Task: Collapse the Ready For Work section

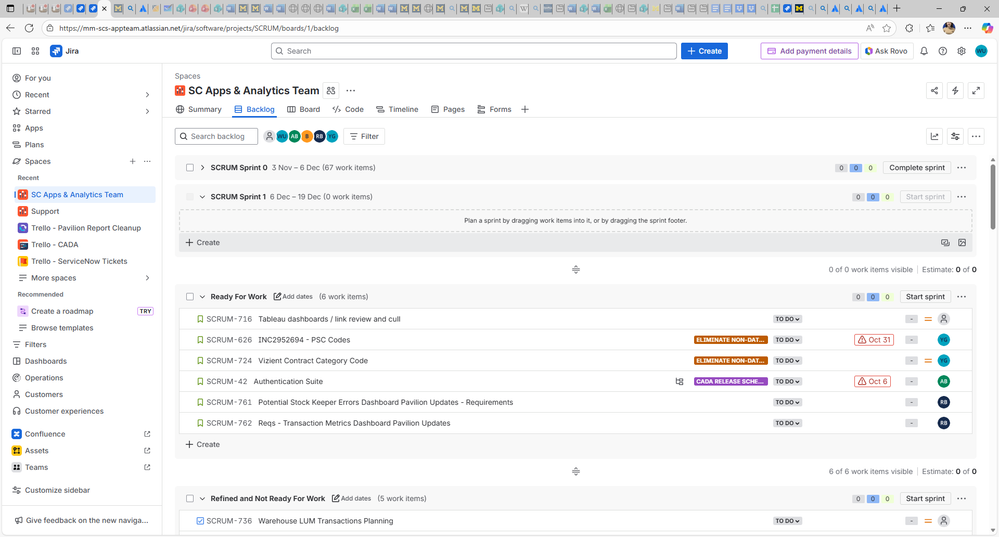Action: pyautogui.click(x=203, y=297)
